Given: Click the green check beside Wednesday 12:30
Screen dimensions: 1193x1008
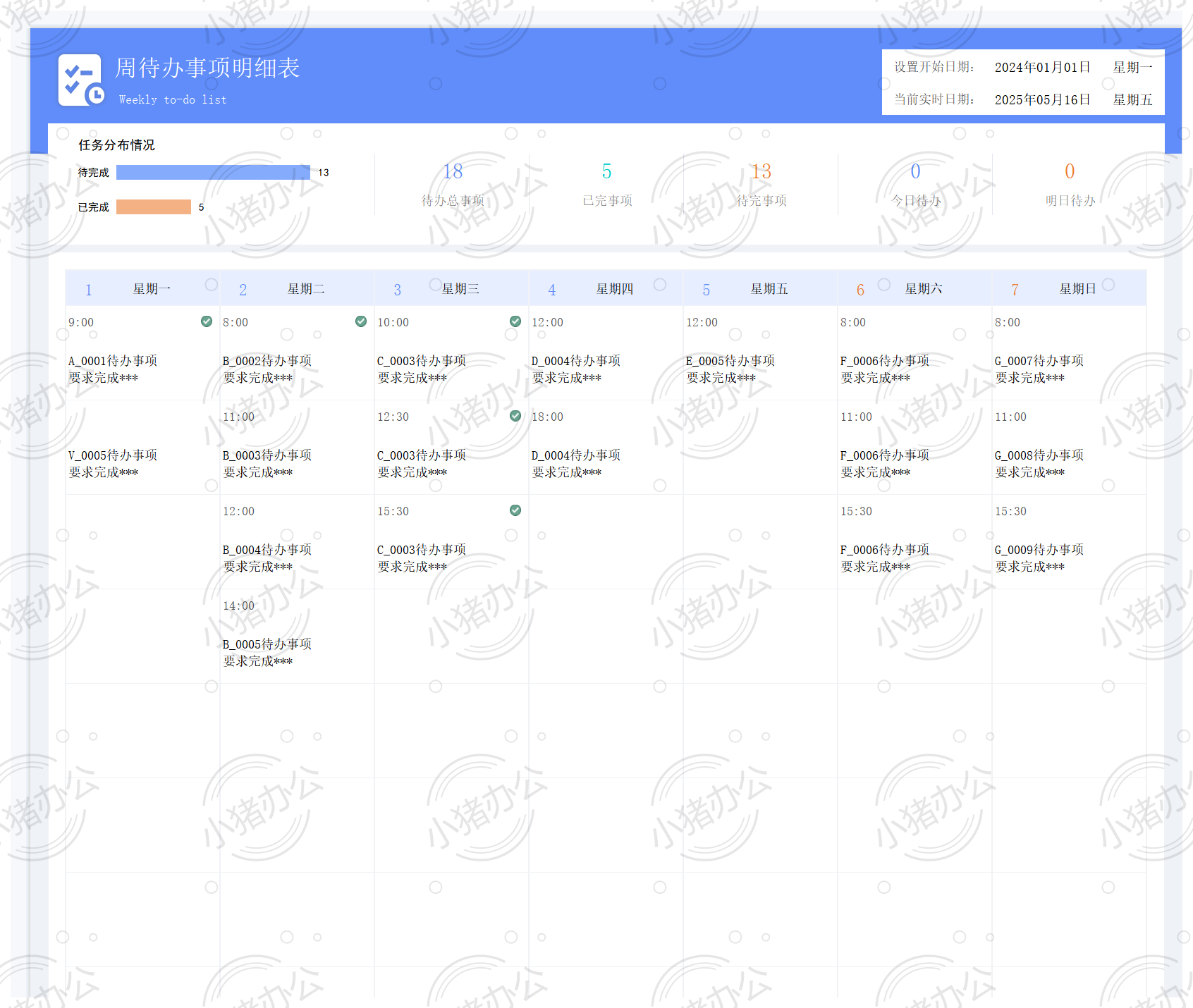Looking at the screenshot, I should 515,416.
